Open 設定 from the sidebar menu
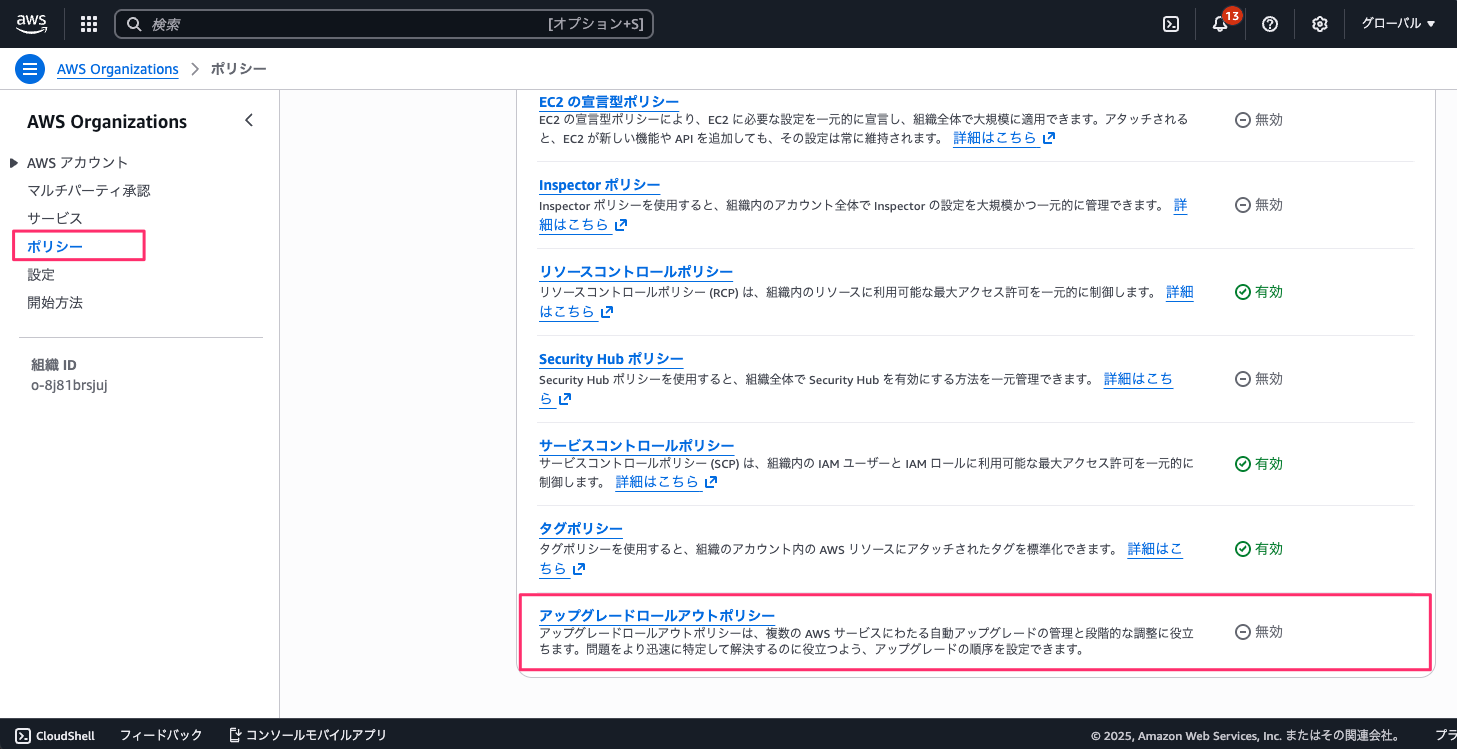 point(41,274)
